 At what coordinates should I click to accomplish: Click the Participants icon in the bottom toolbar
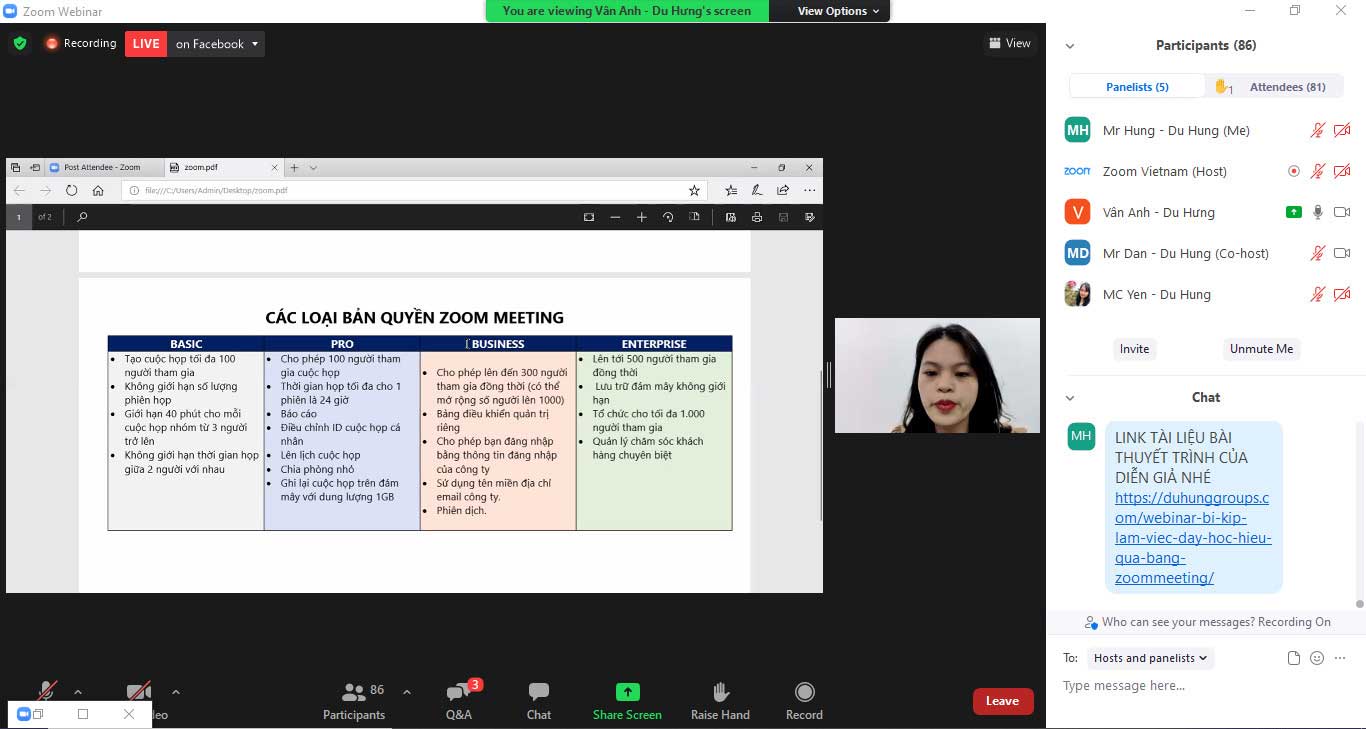(x=354, y=699)
